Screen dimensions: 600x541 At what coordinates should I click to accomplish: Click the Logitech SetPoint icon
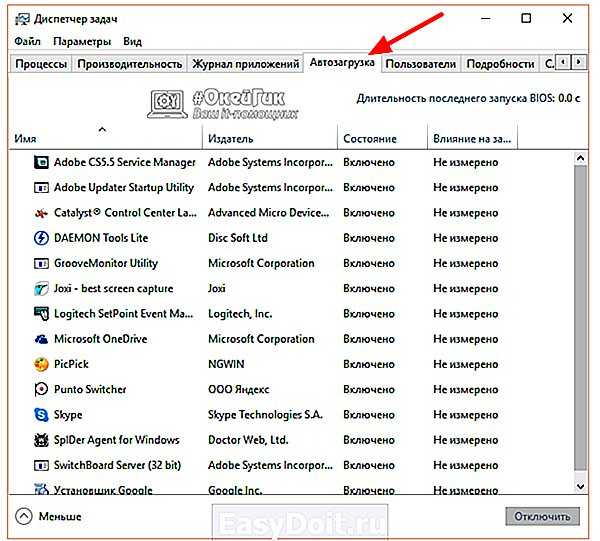click(x=41, y=314)
